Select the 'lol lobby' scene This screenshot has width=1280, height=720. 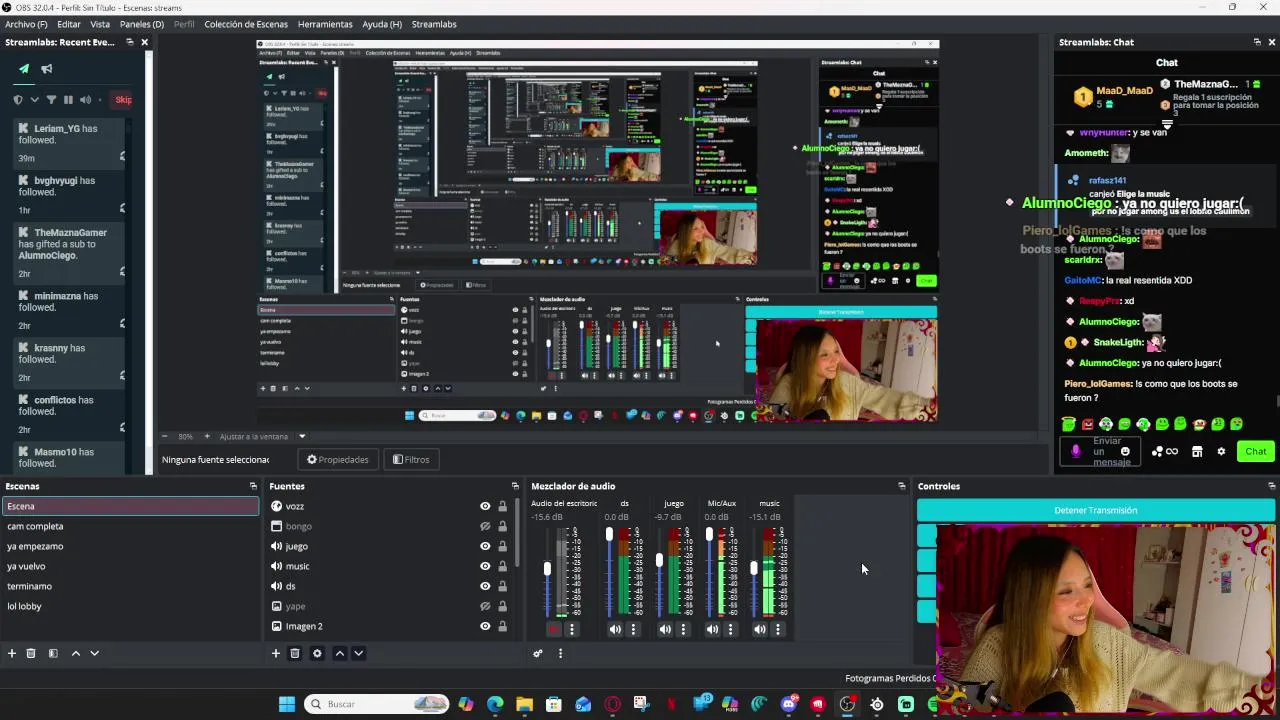130,606
